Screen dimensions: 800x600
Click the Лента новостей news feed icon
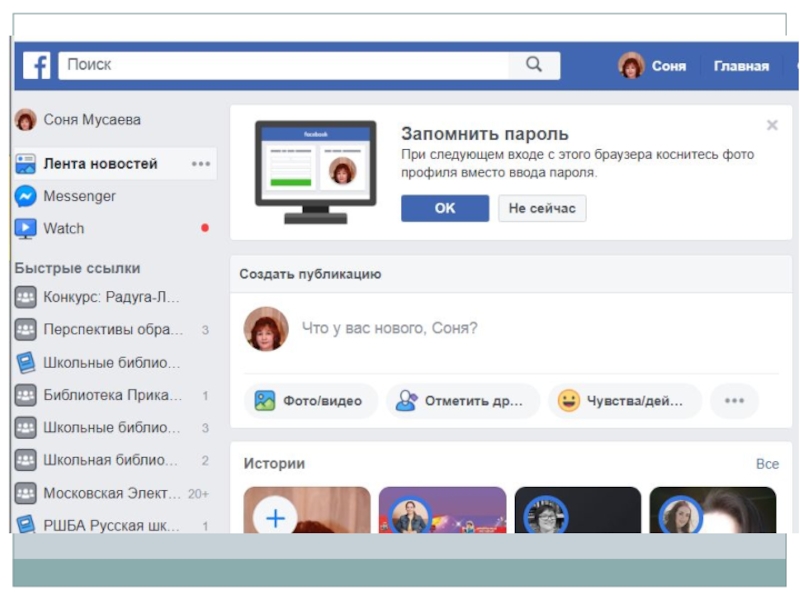26,164
